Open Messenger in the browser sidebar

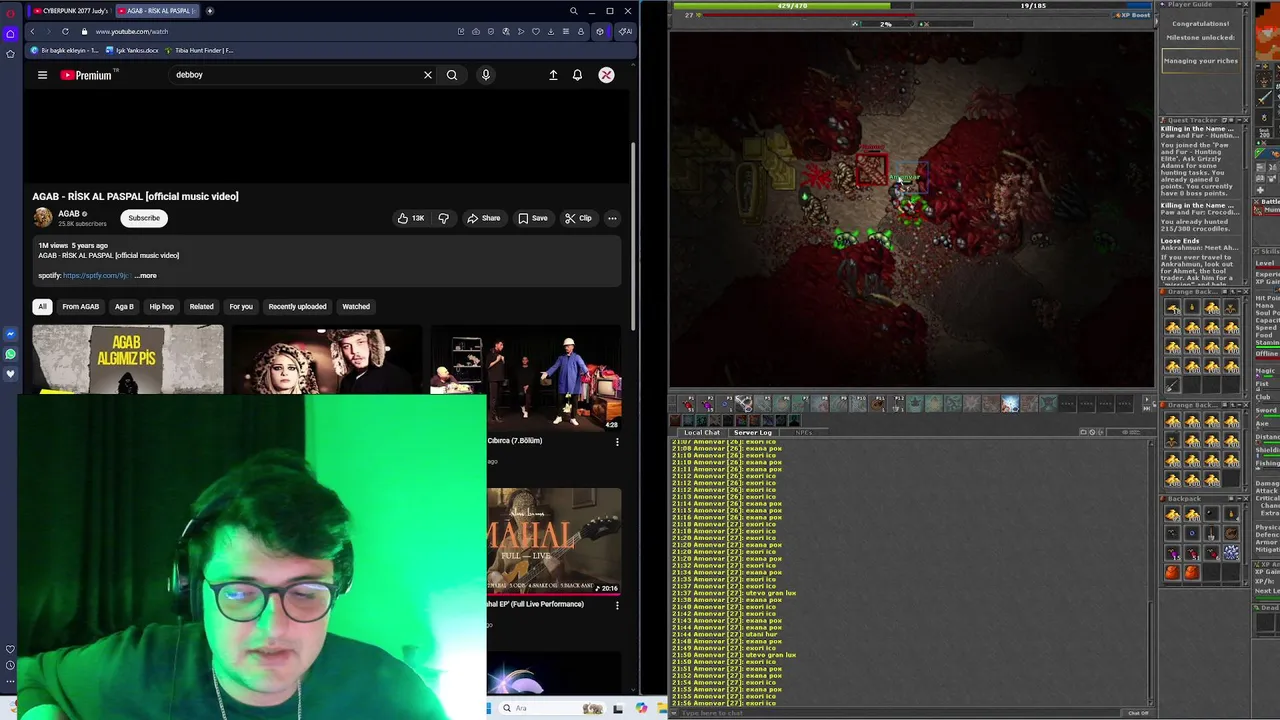[x=10, y=334]
